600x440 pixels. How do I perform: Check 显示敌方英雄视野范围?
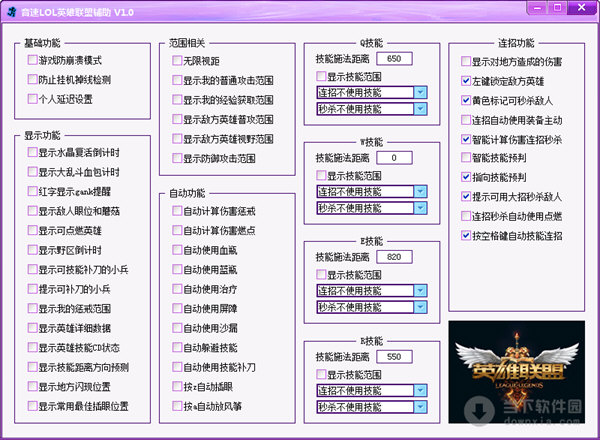click(177, 139)
